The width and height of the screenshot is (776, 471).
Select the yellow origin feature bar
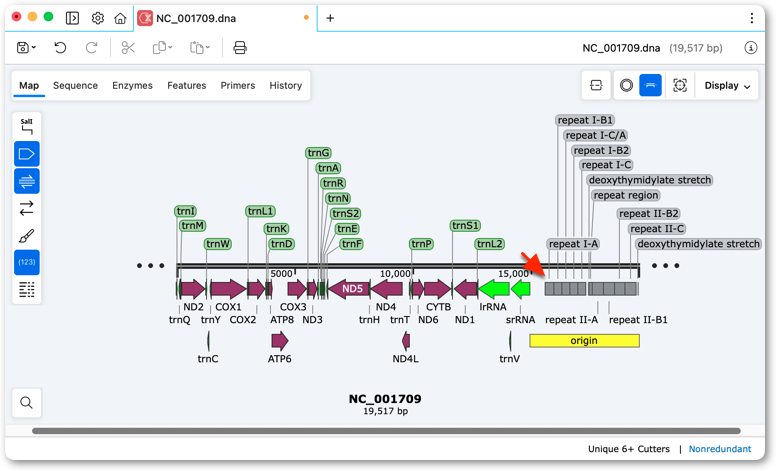(x=584, y=340)
